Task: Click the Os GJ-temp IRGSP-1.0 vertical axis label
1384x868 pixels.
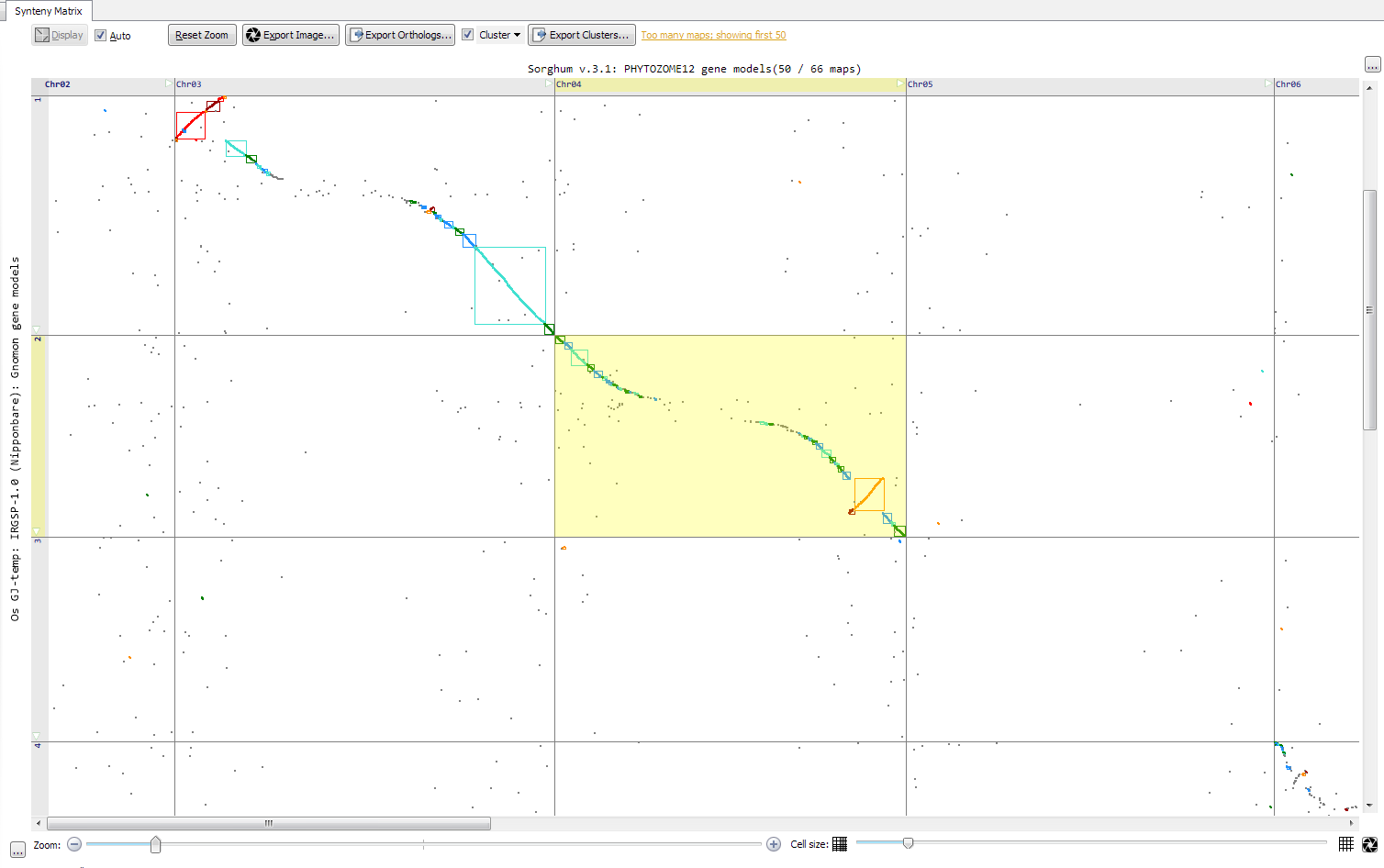Action: tap(15, 439)
